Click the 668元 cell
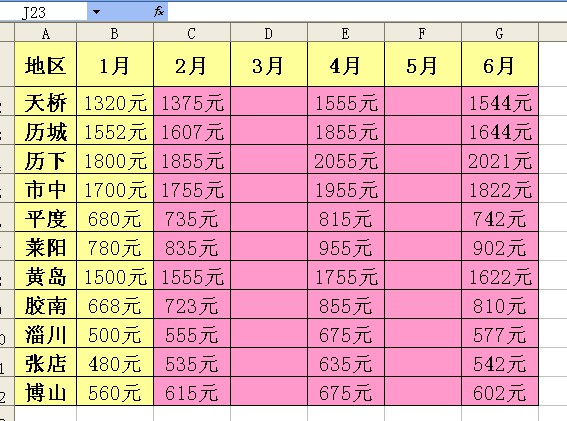Image resolution: width=567 pixels, height=421 pixels. [115, 304]
